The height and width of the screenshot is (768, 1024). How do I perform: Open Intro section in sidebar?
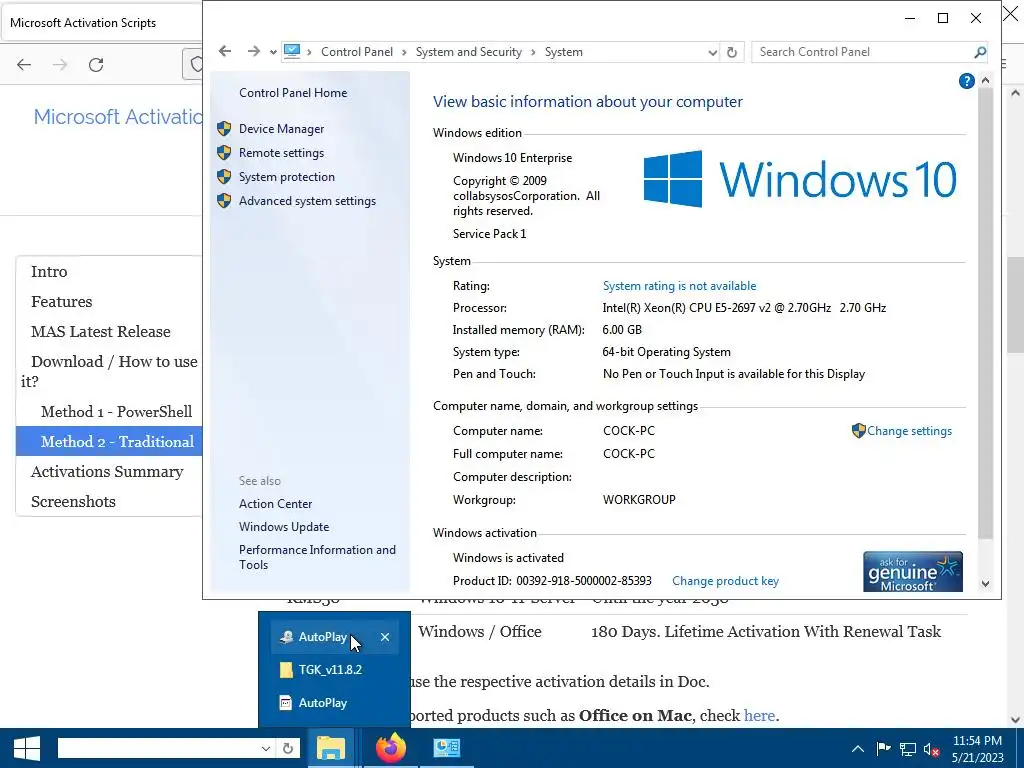pyautogui.click(x=49, y=272)
